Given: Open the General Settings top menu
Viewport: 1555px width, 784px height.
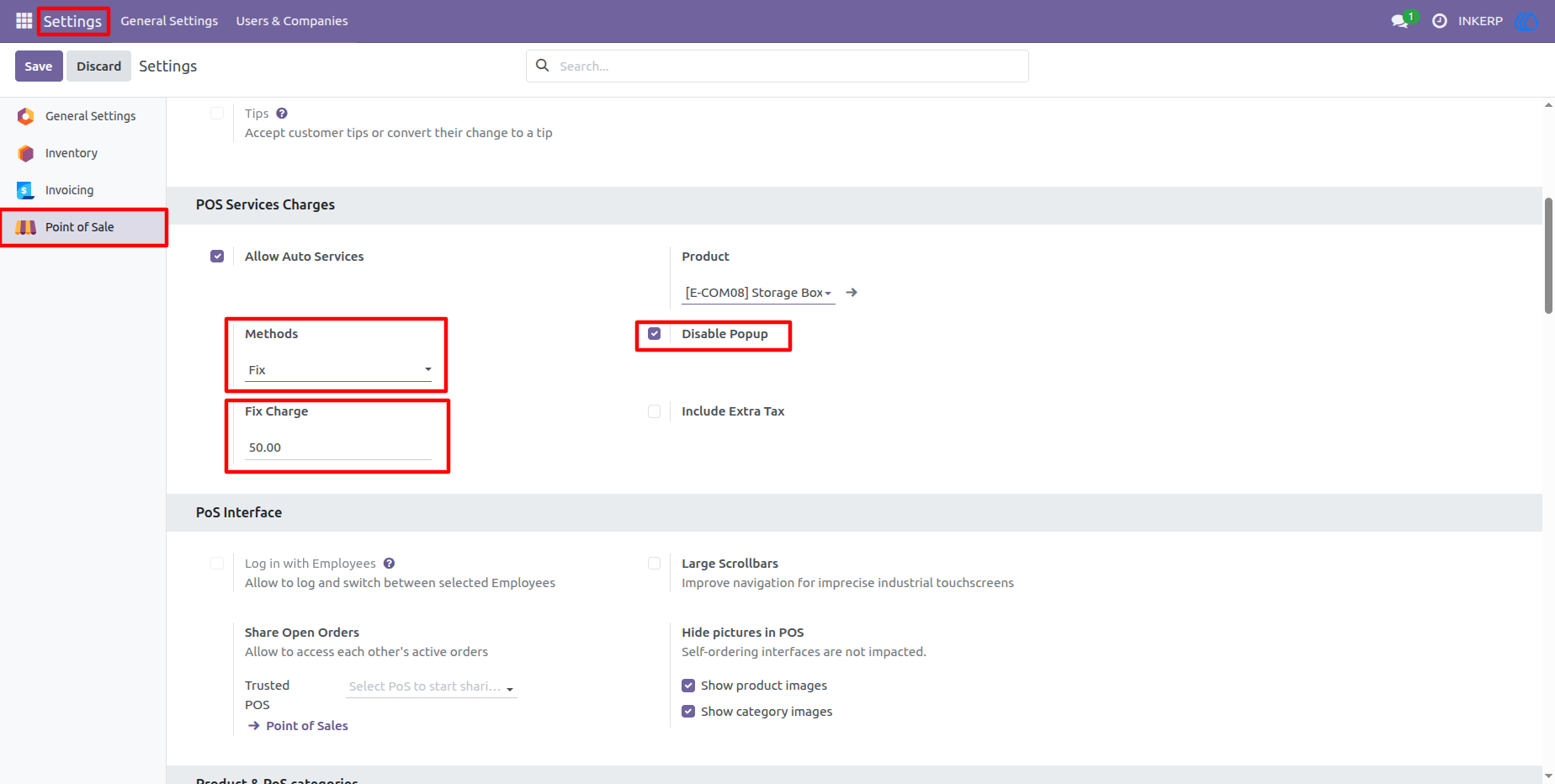Looking at the screenshot, I should (x=169, y=20).
